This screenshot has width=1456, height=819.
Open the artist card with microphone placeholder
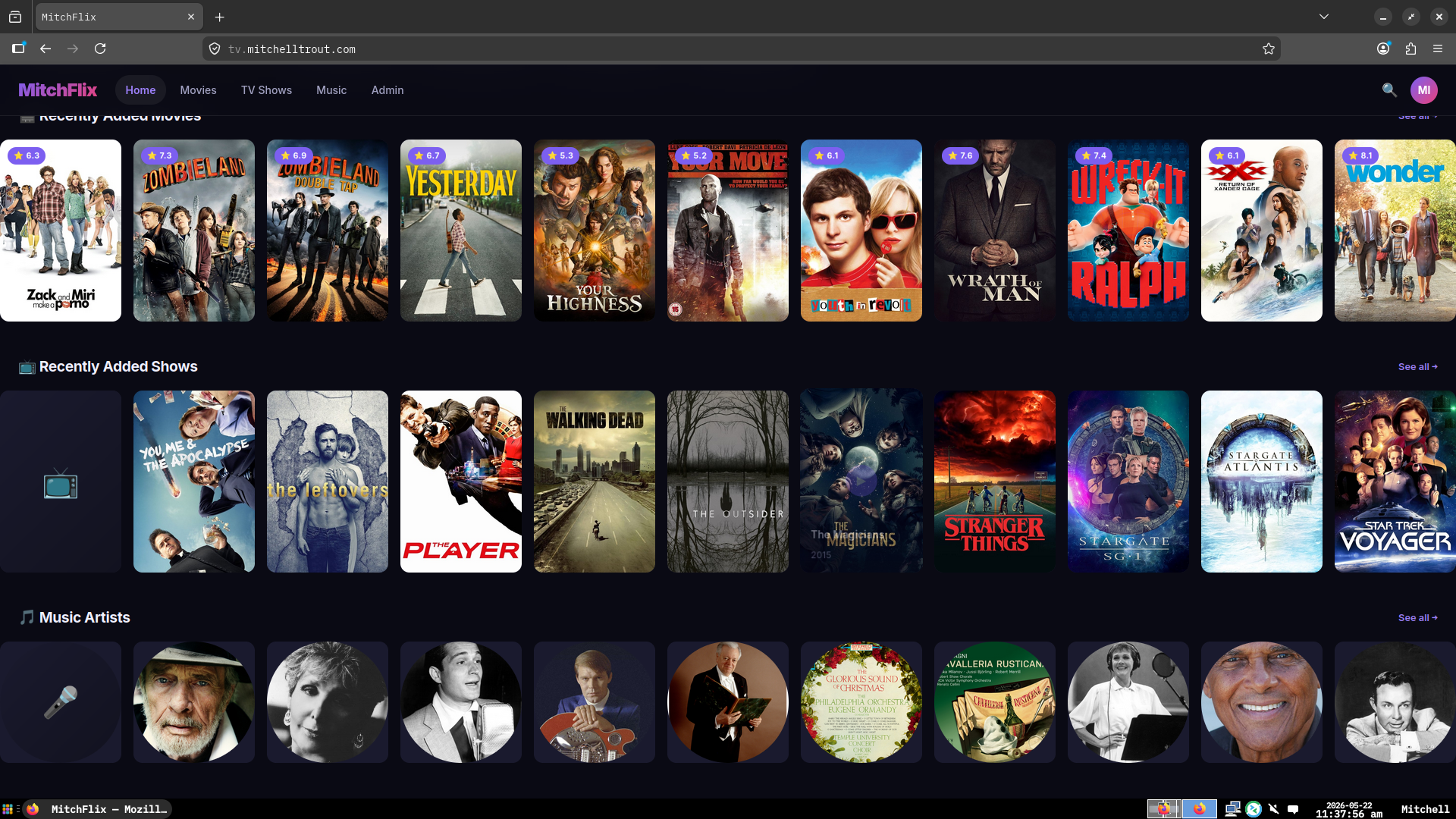61,702
